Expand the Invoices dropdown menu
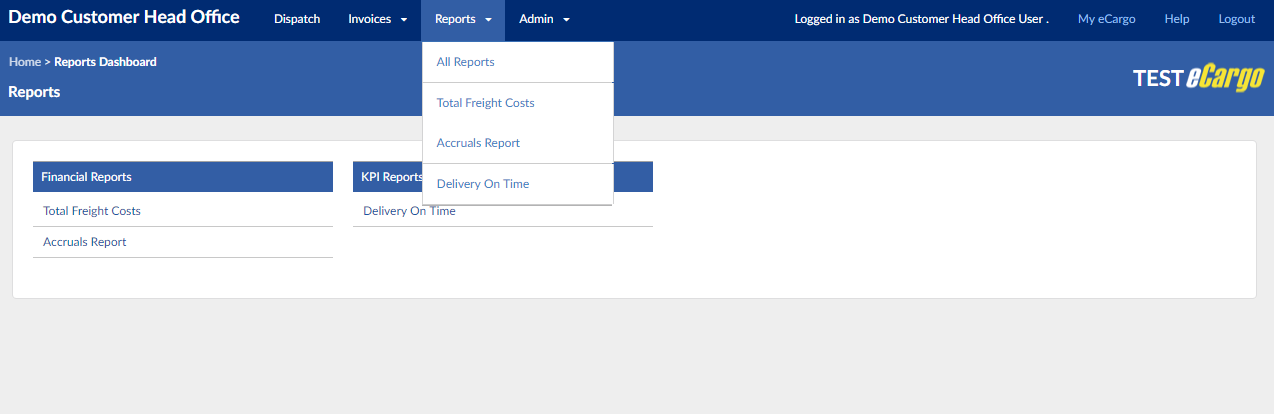The image size is (1274, 414). click(377, 19)
